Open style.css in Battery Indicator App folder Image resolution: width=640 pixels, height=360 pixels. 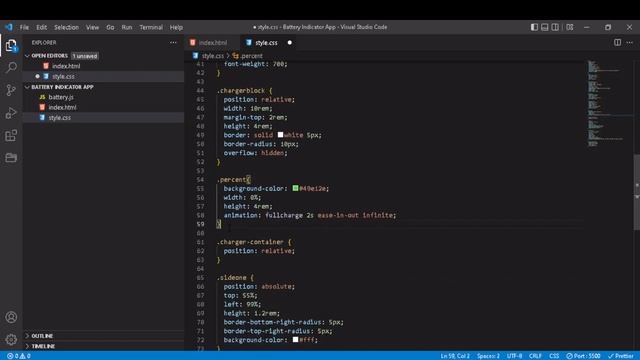[x=103, y=118]
